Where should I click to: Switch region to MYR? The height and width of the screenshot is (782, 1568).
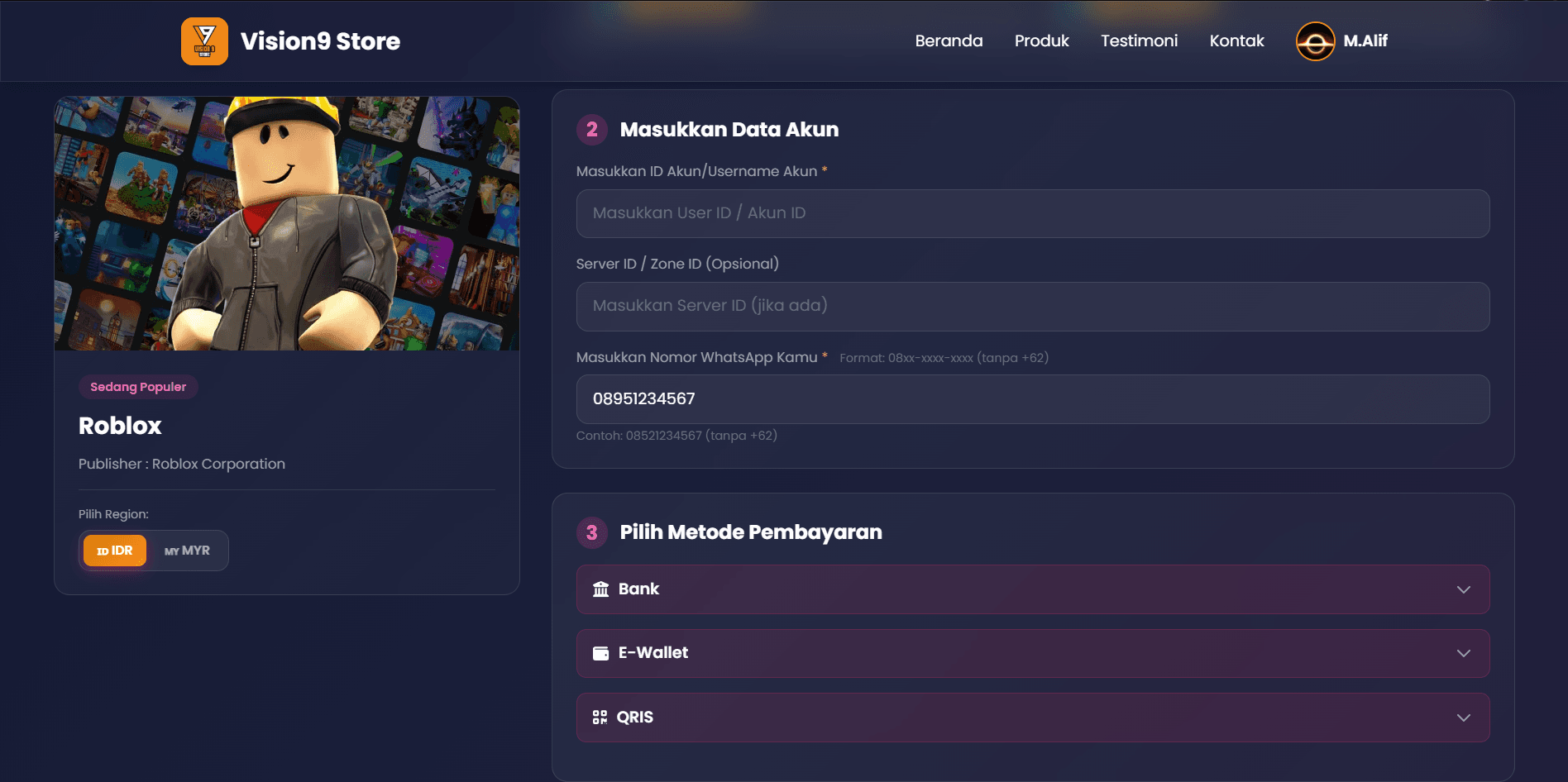[187, 551]
